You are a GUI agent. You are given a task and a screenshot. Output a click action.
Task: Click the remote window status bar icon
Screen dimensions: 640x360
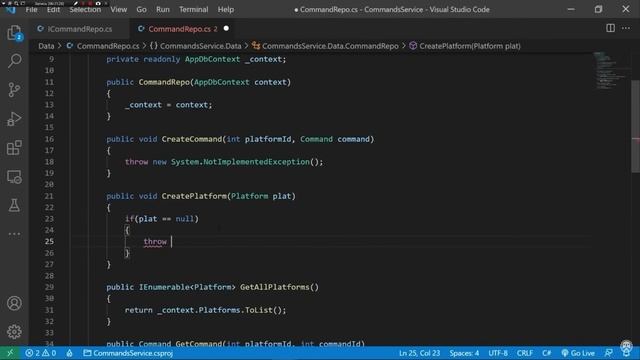(10, 353)
